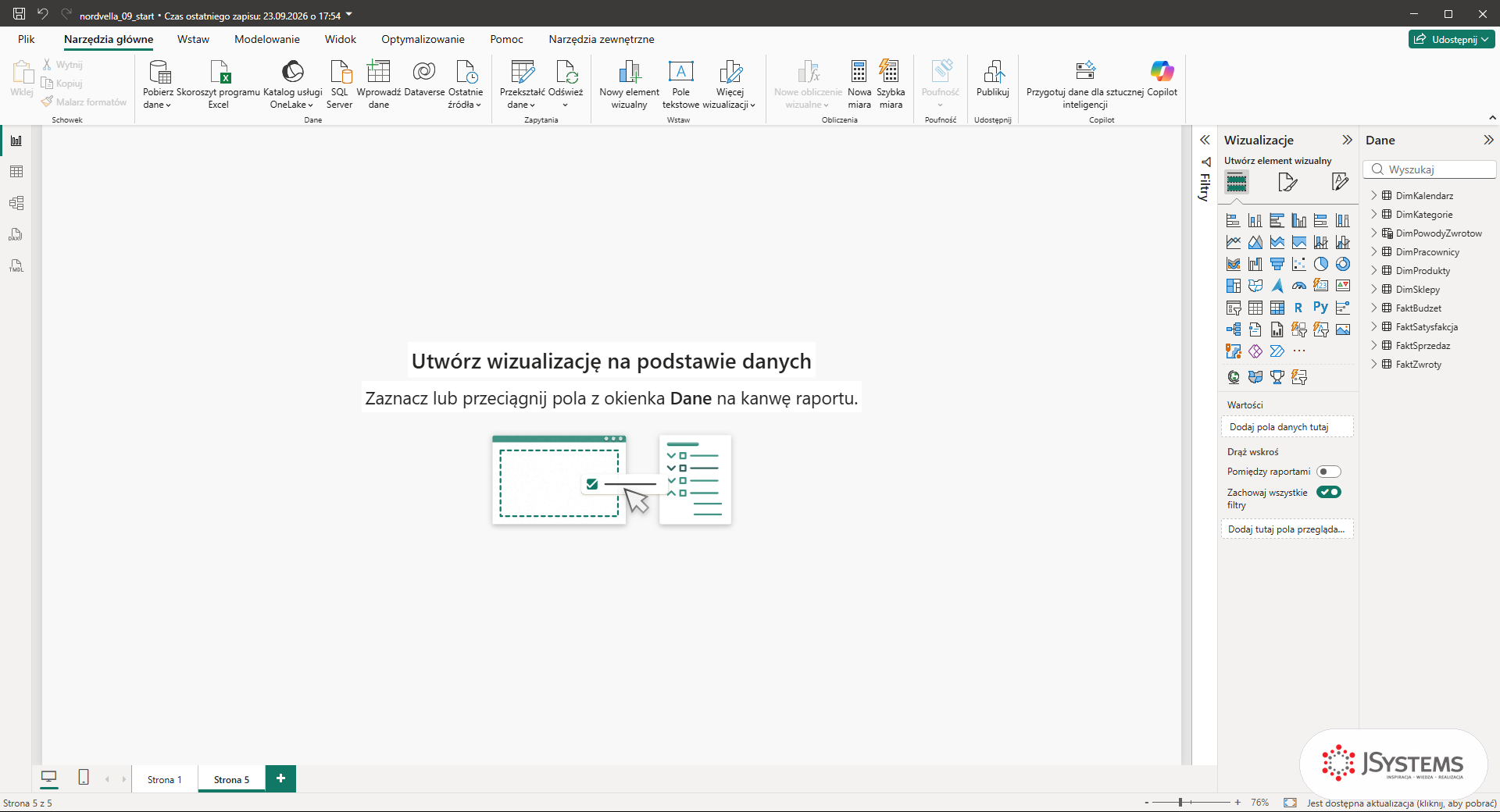Insert the R script visual
Screen dimensions: 1500x812
pos(1299,308)
